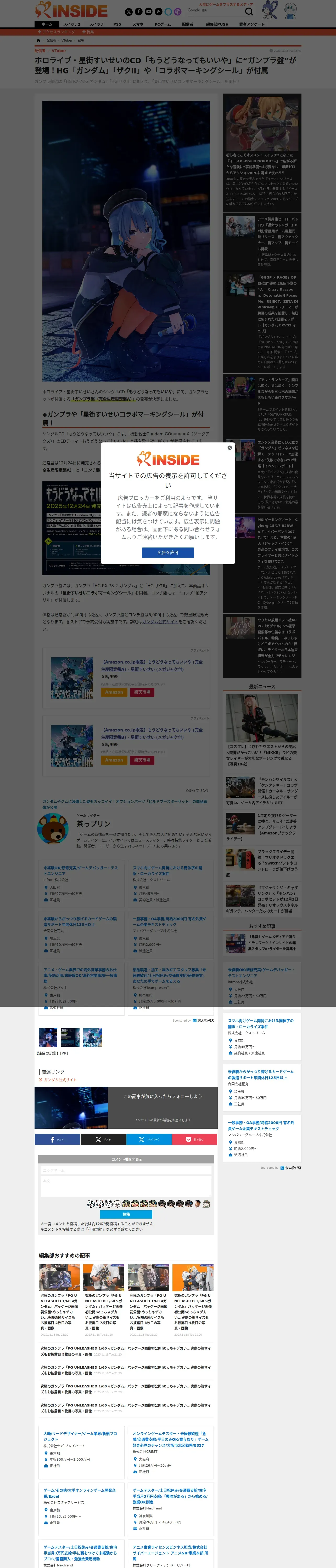The height and width of the screenshot is (1568, 336).
Task: Open the first 編集部おすすめ Gunpla thumbnail
Action: pos(59,1278)
